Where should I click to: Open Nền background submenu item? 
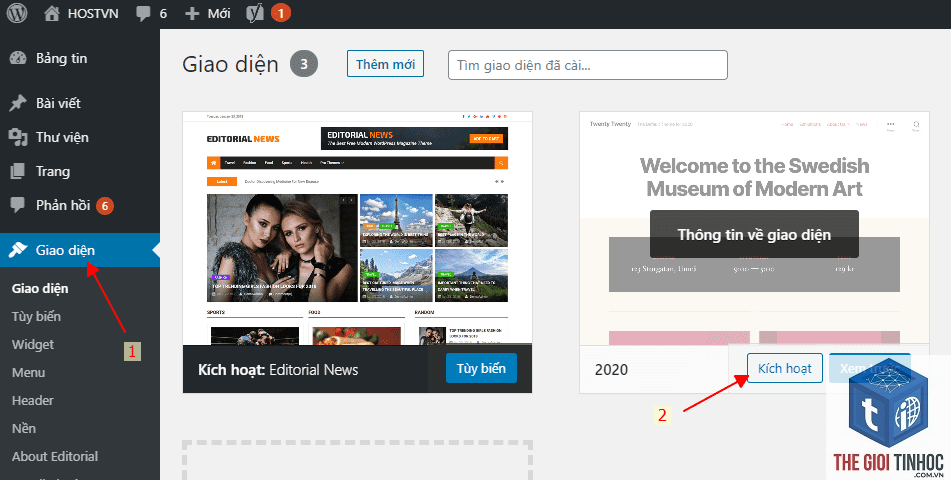(x=24, y=428)
